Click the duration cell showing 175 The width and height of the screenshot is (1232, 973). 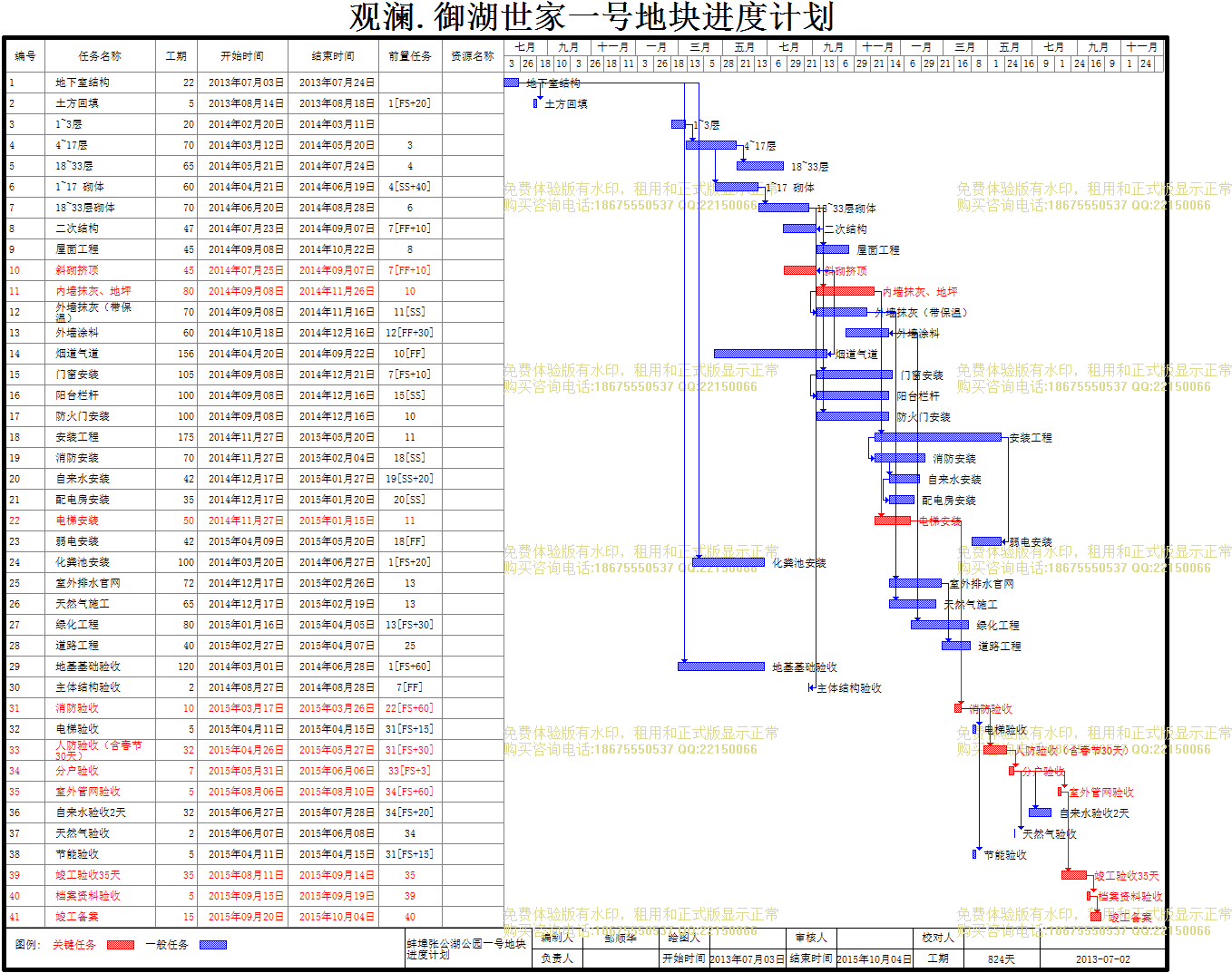click(176, 437)
